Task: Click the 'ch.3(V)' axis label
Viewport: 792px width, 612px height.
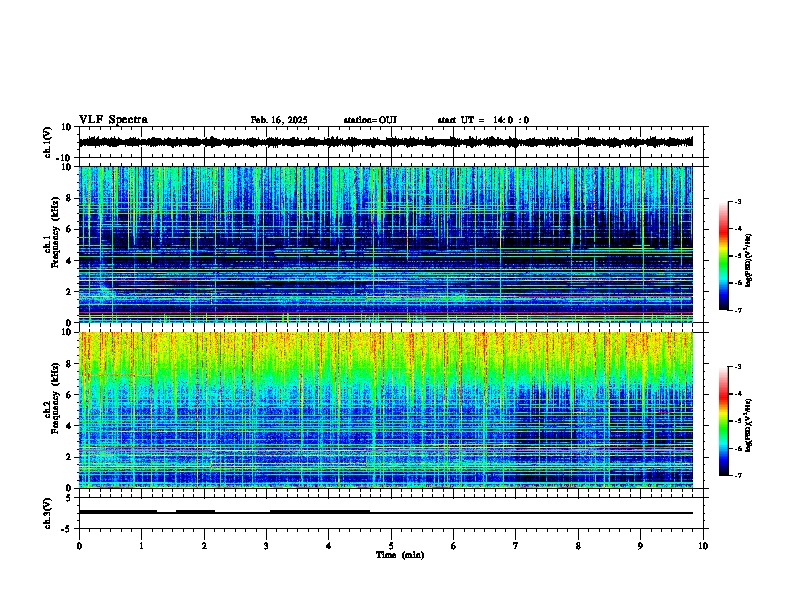Action: click(48, 514)
